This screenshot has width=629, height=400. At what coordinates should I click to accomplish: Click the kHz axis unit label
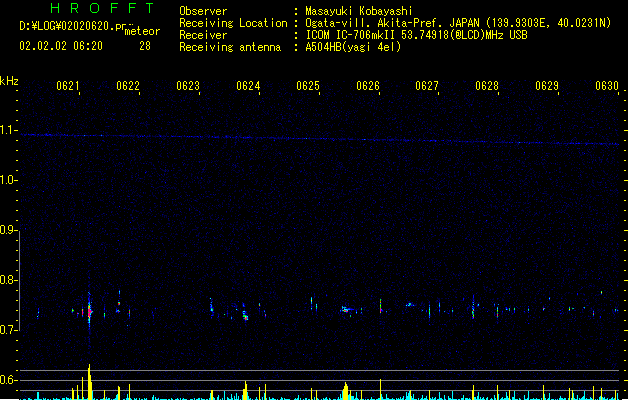9,81
